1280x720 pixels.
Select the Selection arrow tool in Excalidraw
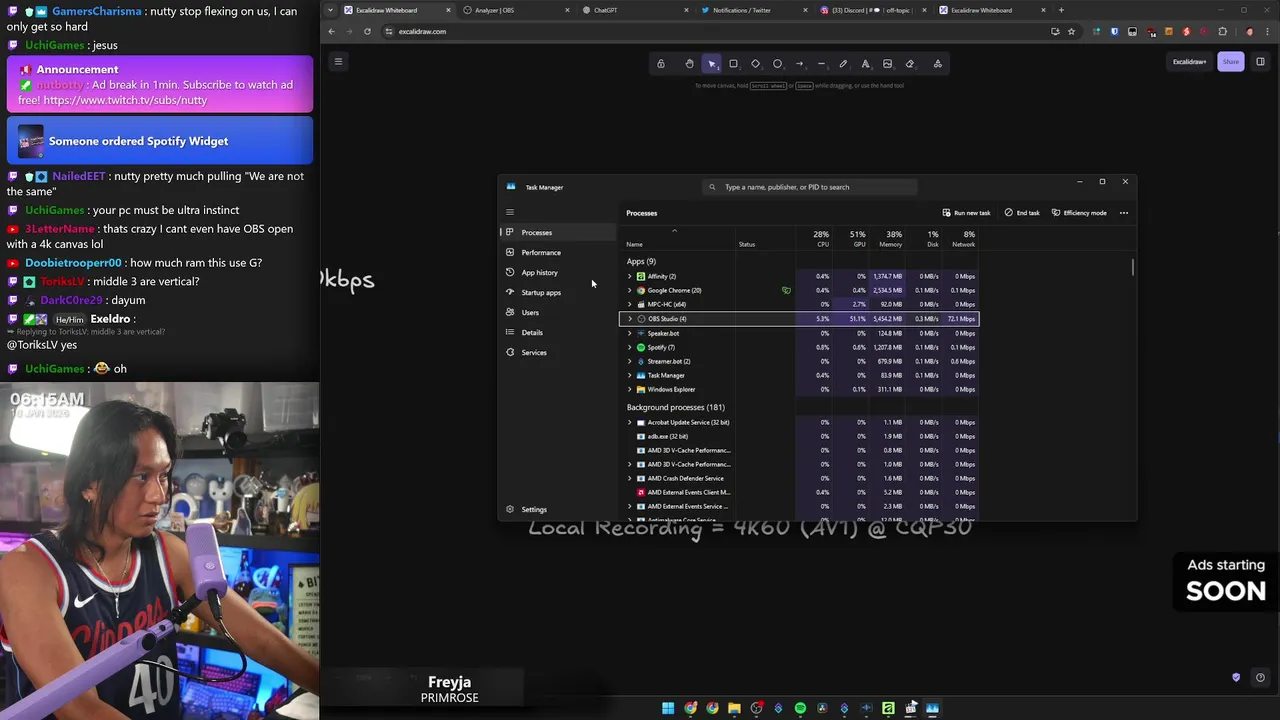pyautogui.click(x=711, y=63)
